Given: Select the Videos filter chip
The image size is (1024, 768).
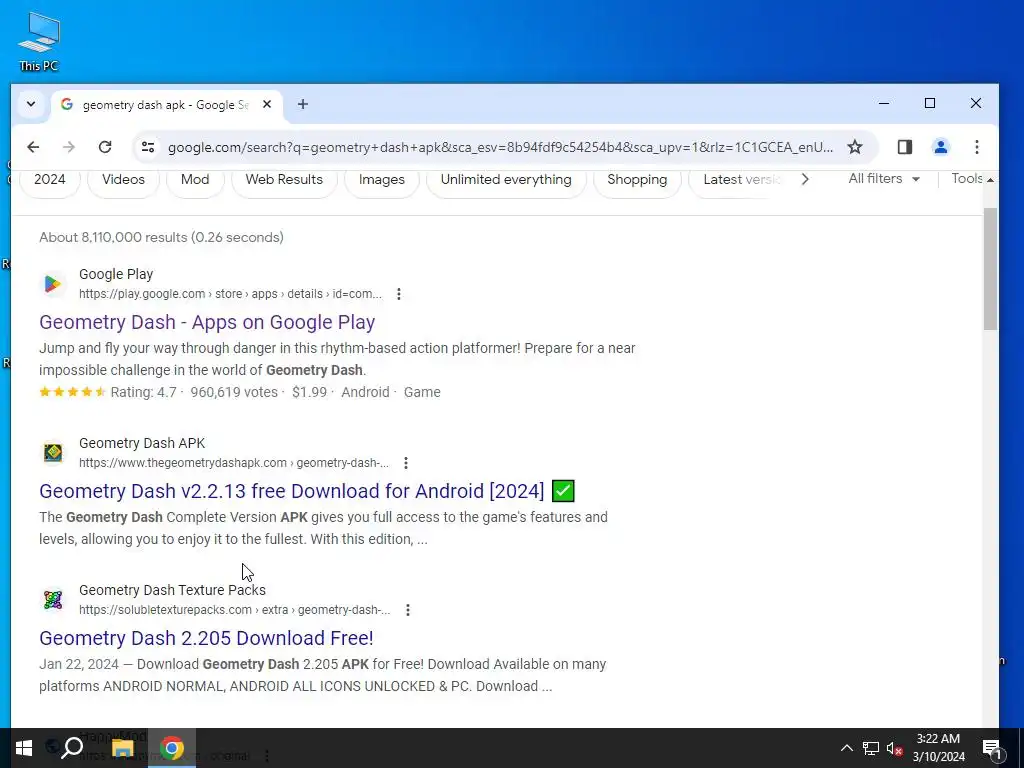Looking at the screenshot, I should click(x=123, y=180).
